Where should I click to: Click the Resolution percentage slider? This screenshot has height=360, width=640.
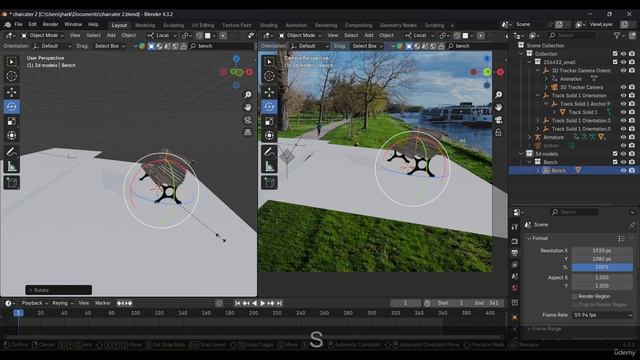point(602,267)
